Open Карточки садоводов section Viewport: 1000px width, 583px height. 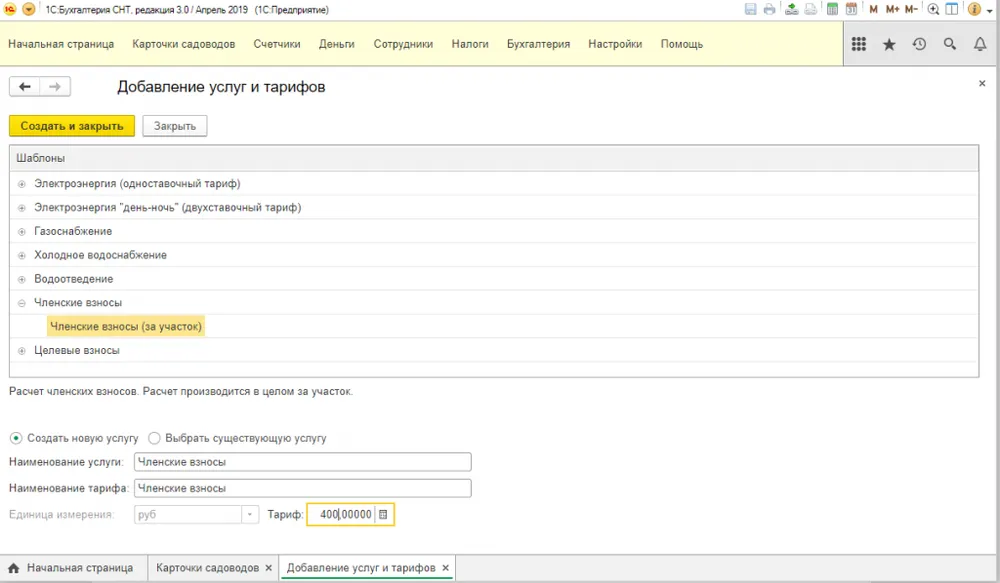184,44
